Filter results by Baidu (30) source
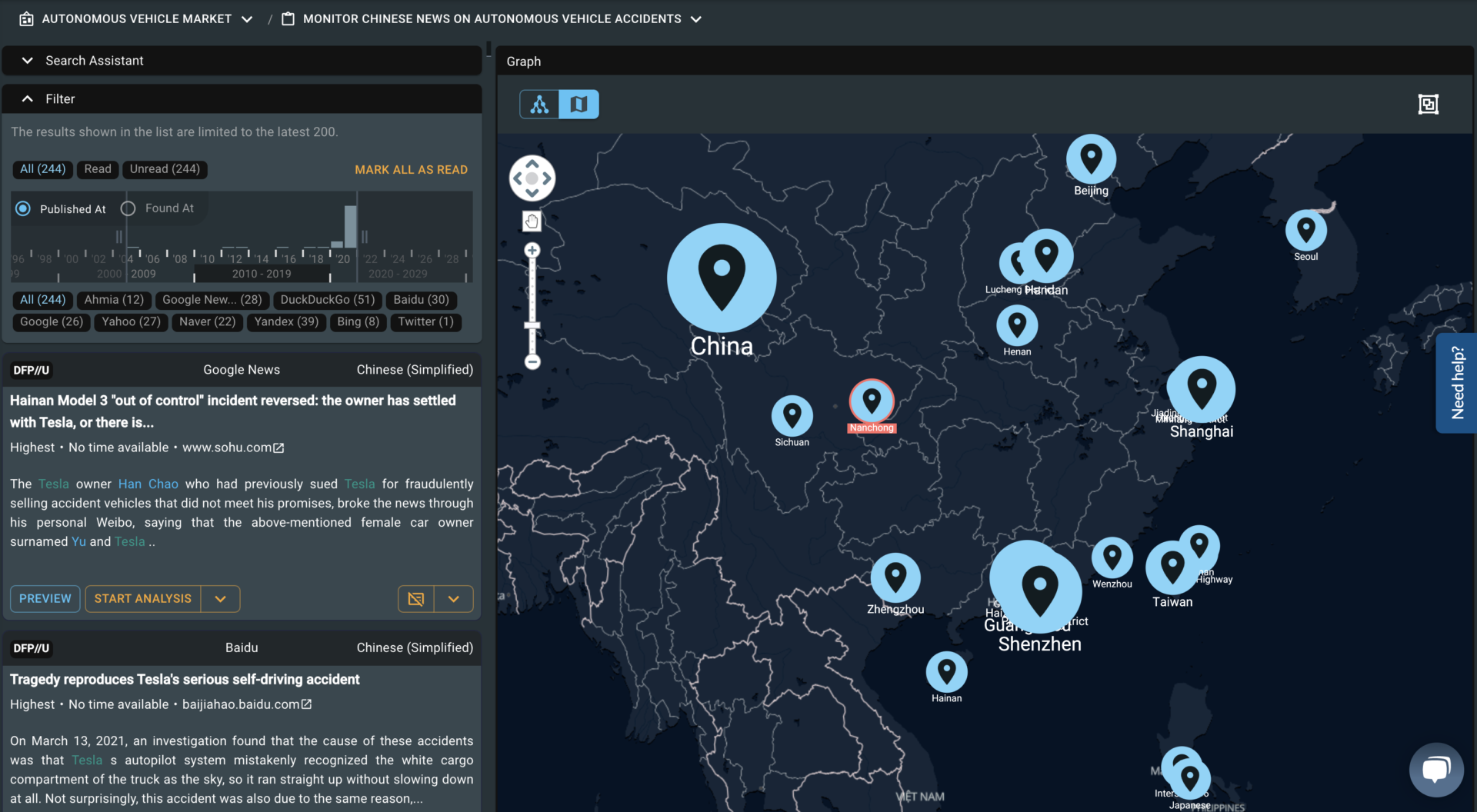 421,300
